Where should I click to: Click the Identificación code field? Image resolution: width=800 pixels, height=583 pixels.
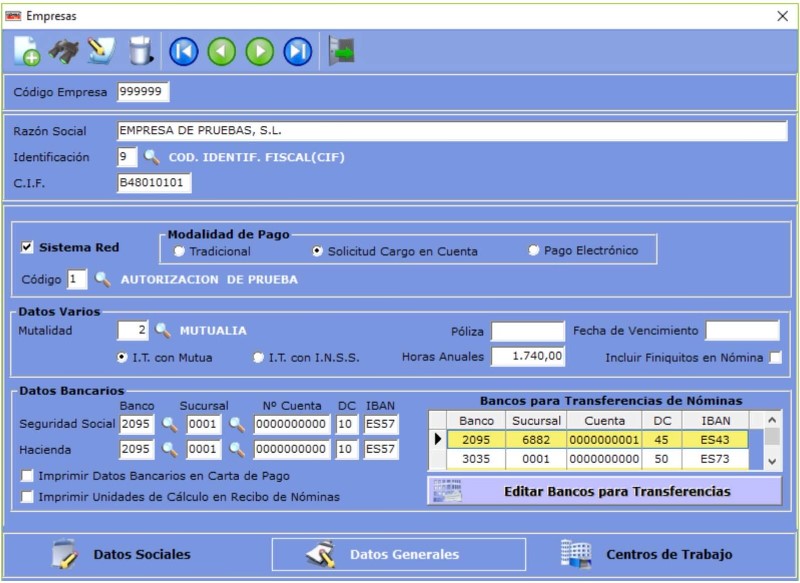(127, 157)
